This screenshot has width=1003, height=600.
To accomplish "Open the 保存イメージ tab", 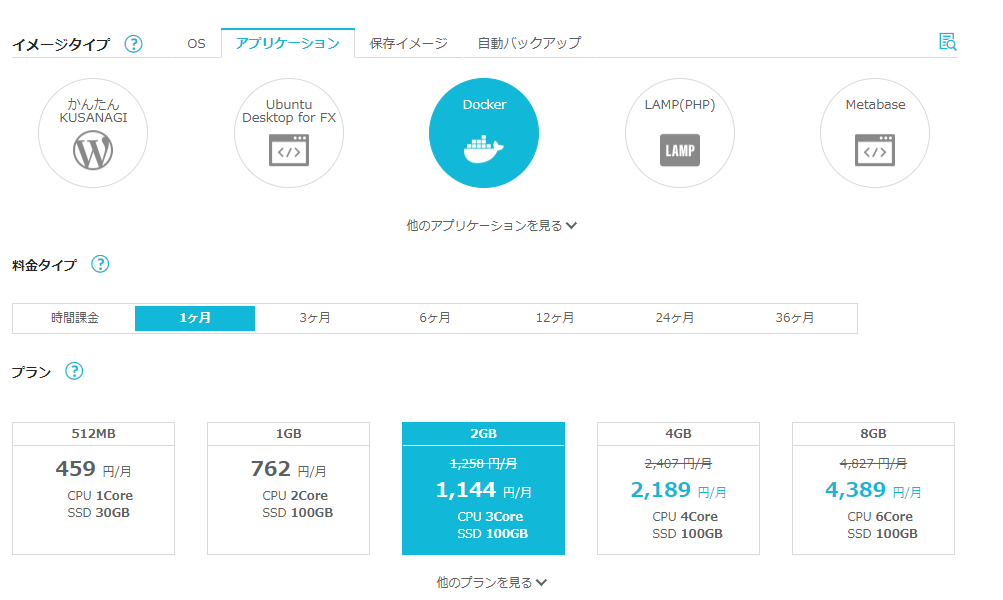I will [408, 43].
